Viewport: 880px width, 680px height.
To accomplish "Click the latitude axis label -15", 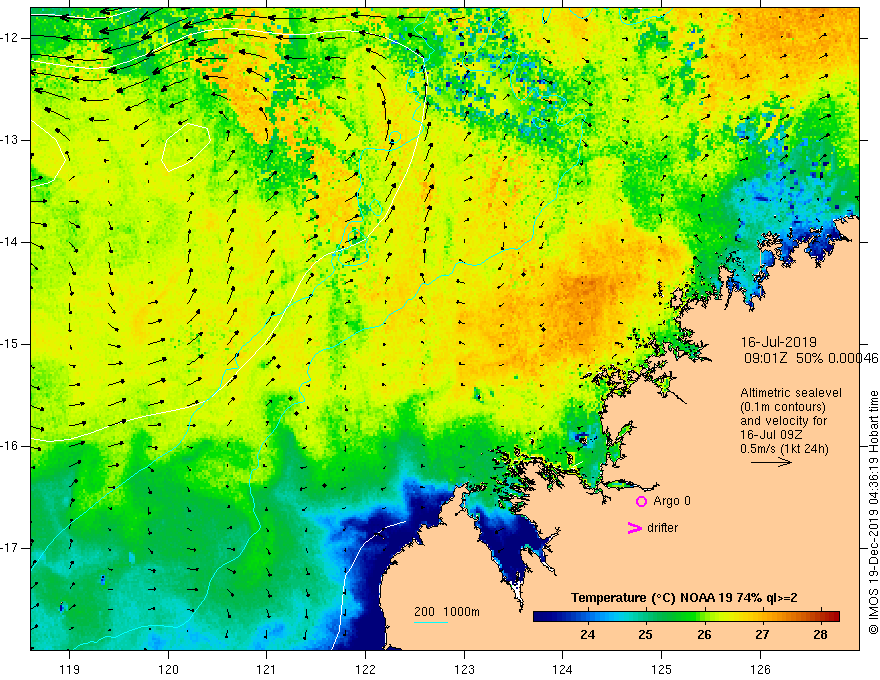I will pos(10,344).
